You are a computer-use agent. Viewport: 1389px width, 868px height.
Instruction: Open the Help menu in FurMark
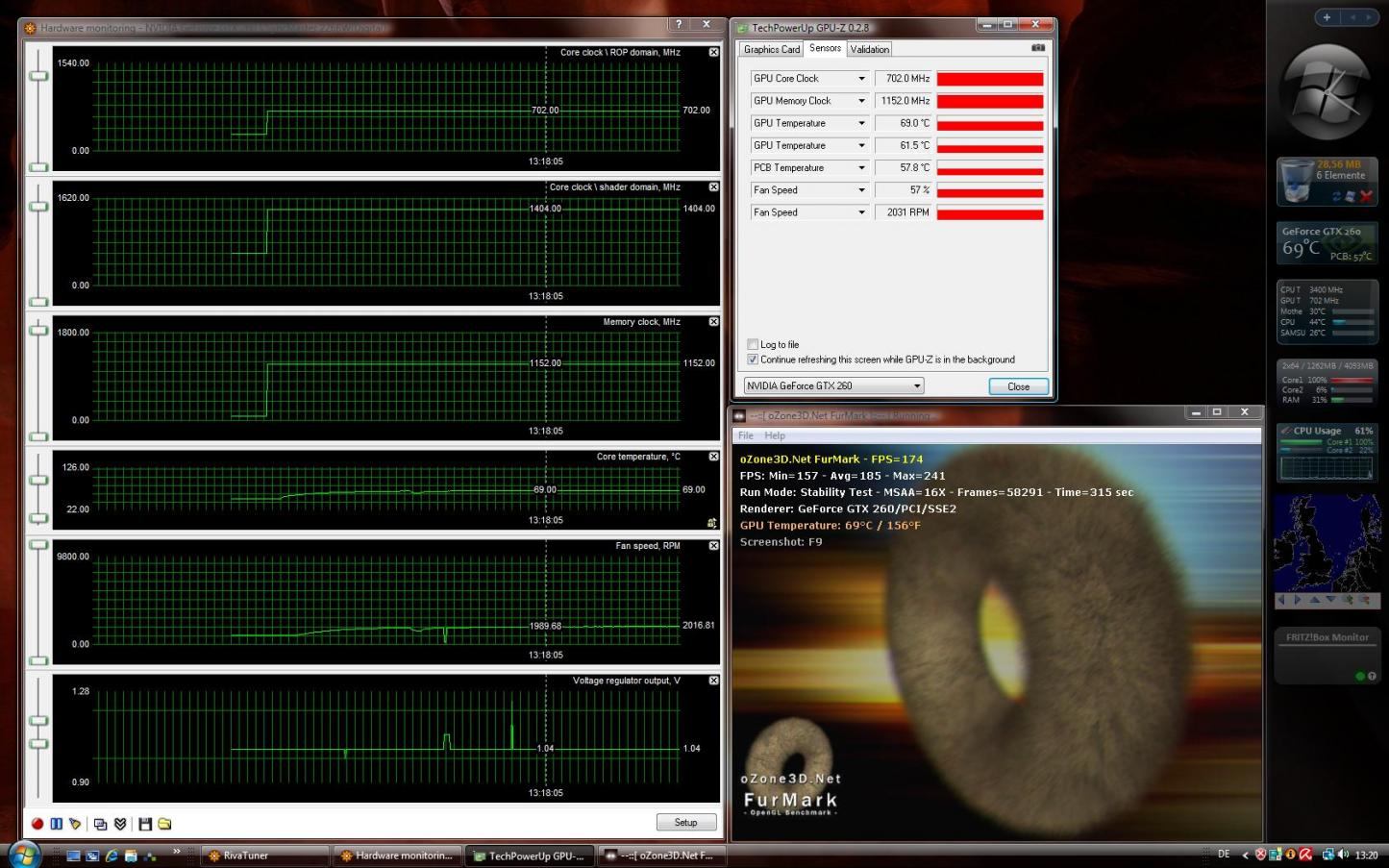coord(775,435)
